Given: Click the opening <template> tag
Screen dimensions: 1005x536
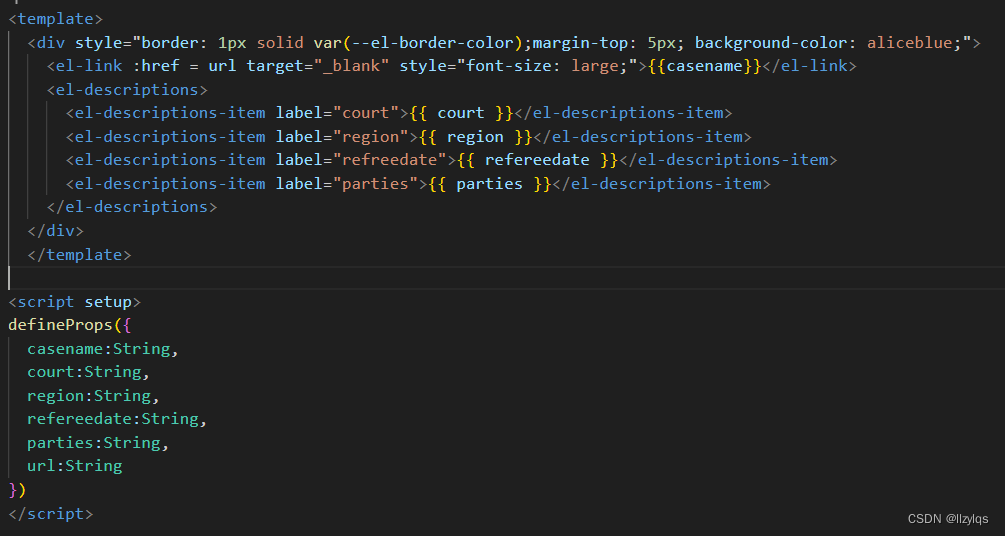Looking at the screenshot, I should click(x=55, y=19).
